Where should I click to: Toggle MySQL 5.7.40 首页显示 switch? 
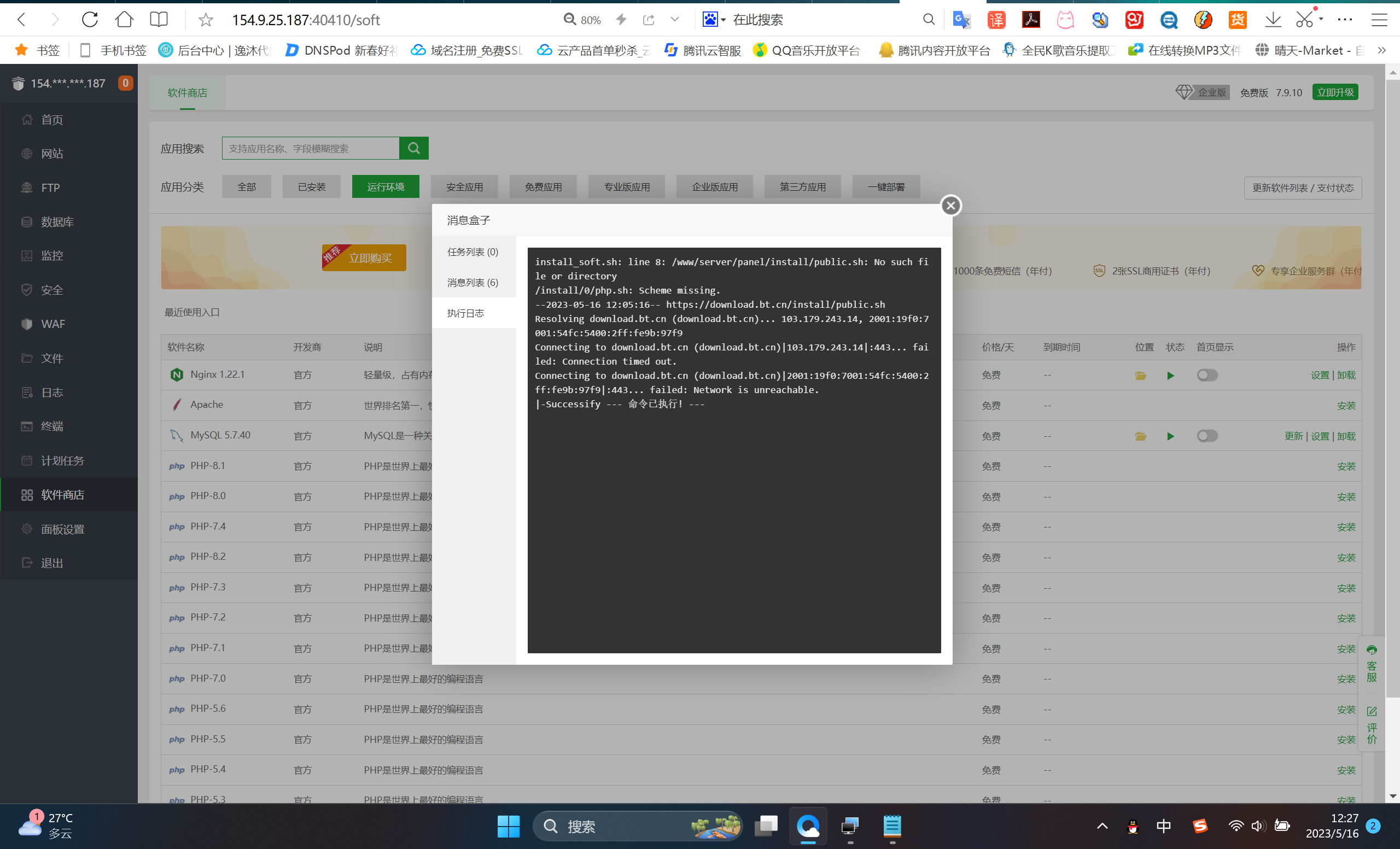pos(1207,436)
